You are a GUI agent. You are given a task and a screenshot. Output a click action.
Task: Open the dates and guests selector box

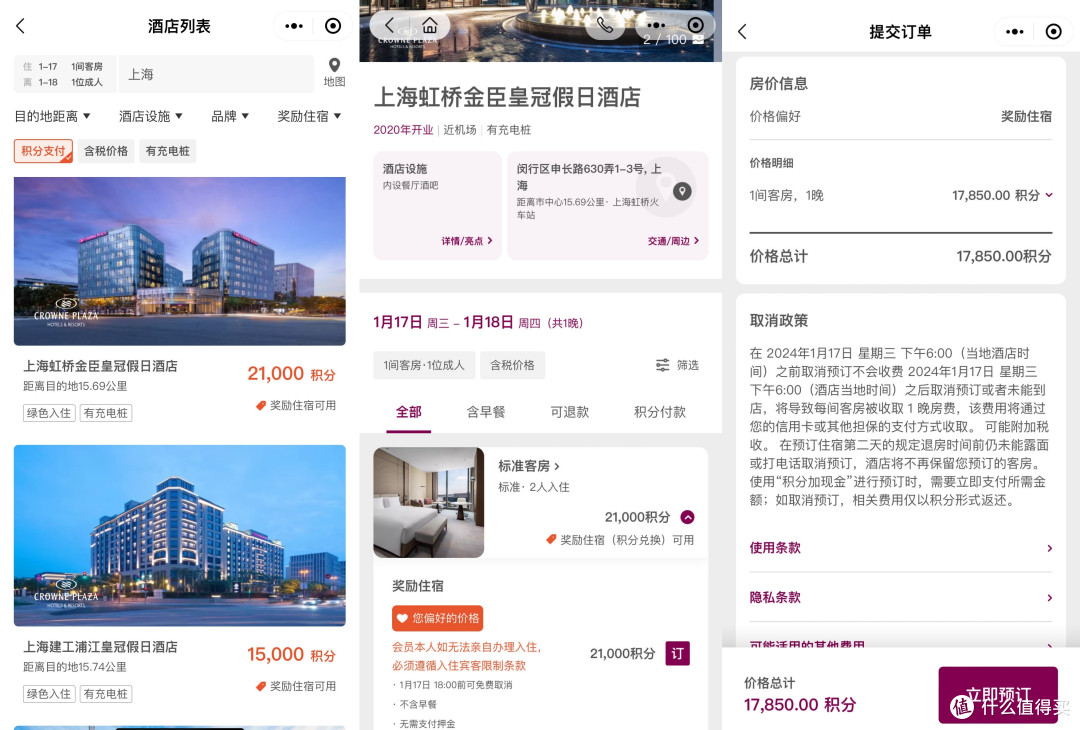point(65,74)
